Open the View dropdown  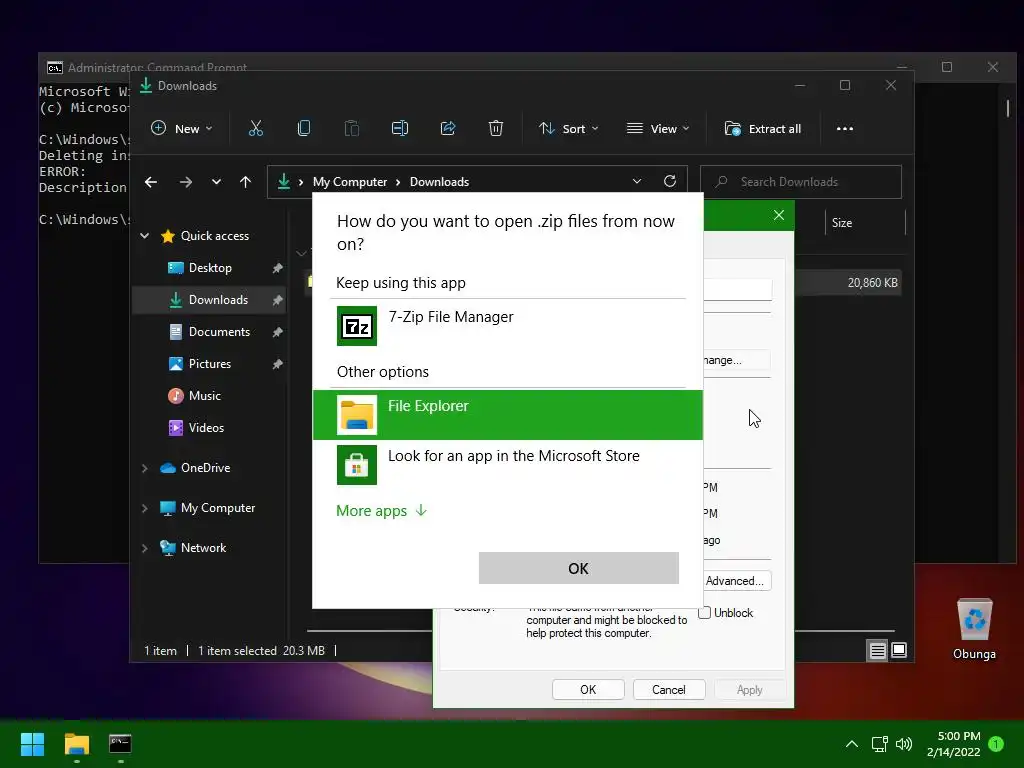point(658,129)
